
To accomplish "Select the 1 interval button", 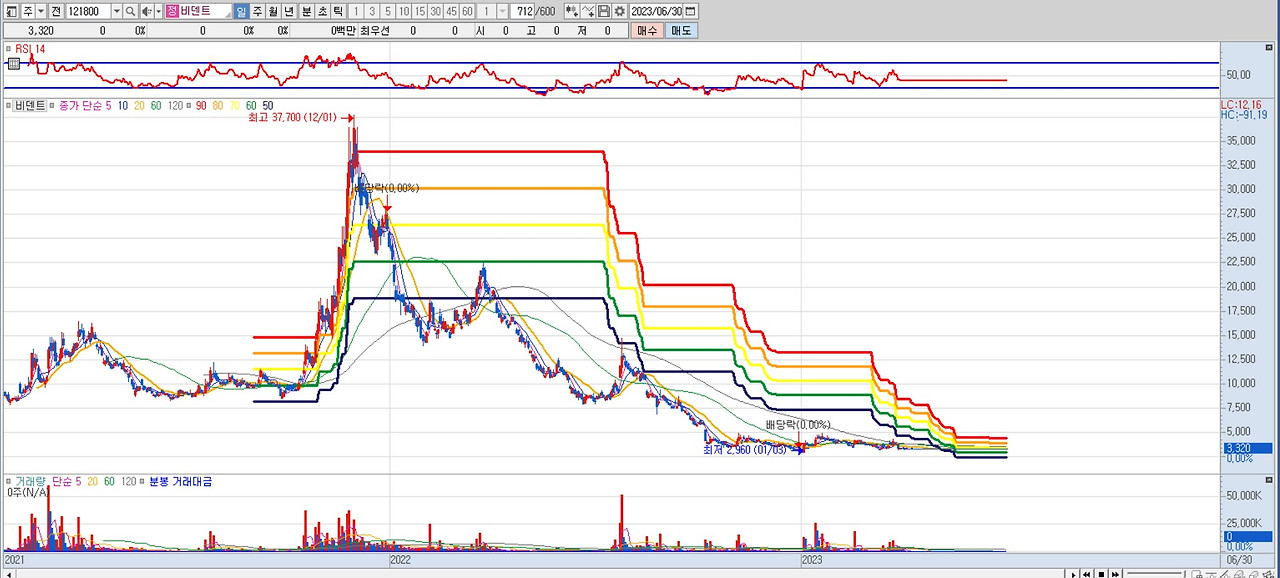I will pyautogui.click(x=356, y=11).
